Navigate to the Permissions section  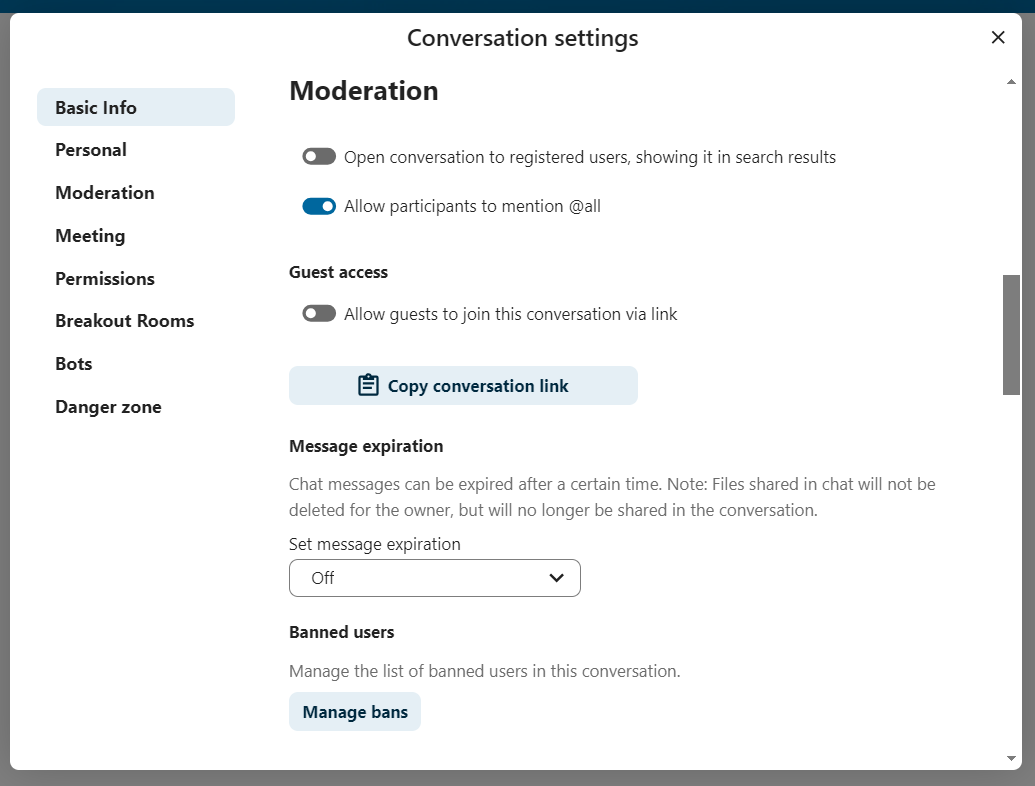click(x=105, y=279)
